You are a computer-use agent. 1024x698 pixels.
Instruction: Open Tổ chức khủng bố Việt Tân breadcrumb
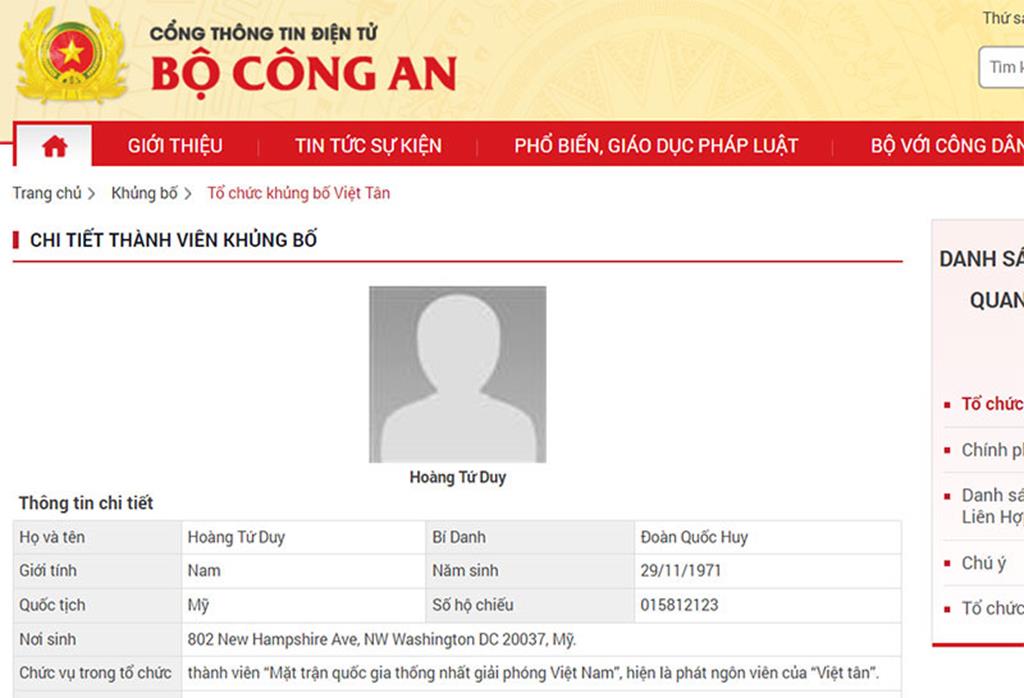click(298, 193)
